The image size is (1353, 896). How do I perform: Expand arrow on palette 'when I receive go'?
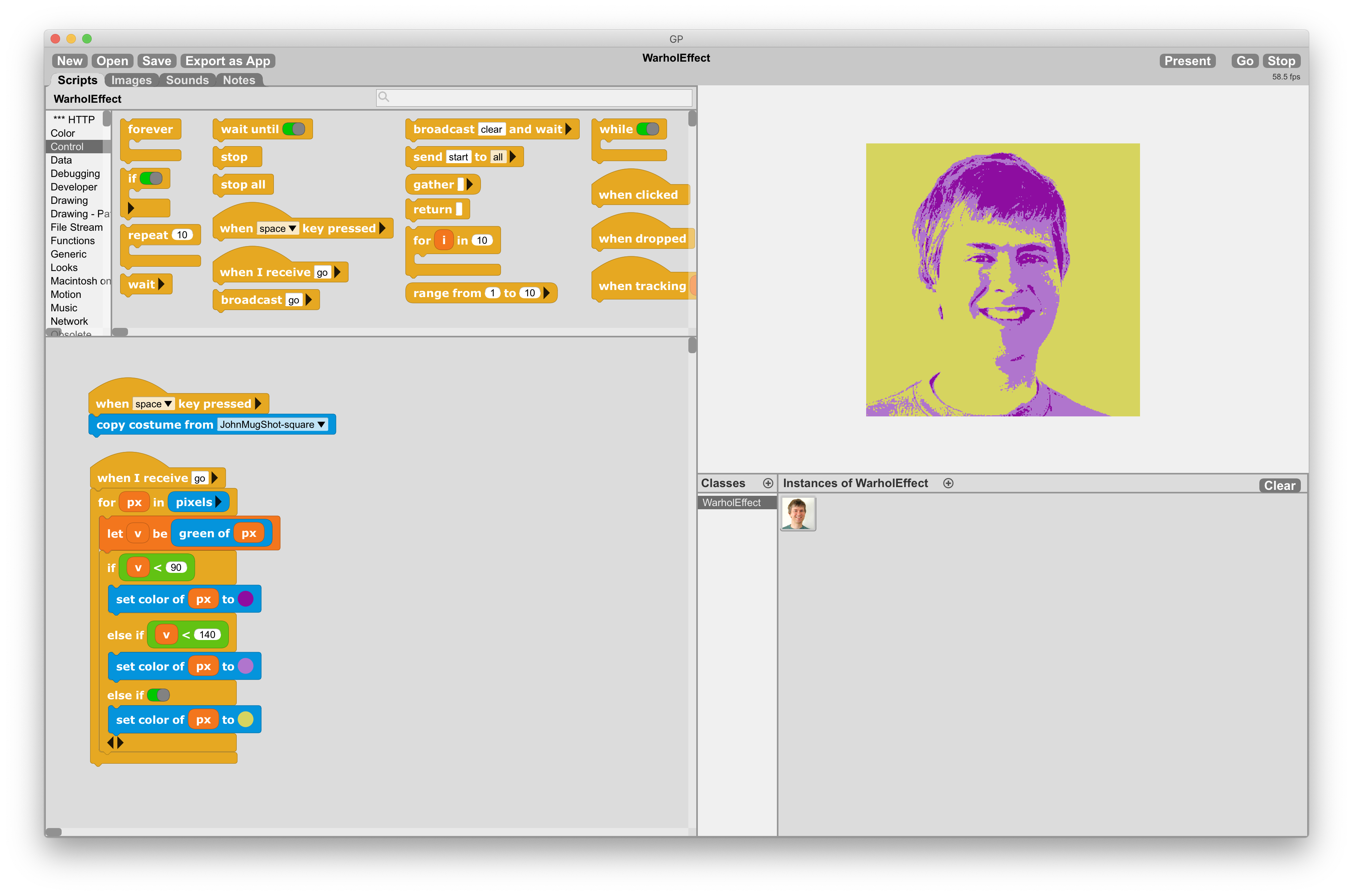coord(337,272)
